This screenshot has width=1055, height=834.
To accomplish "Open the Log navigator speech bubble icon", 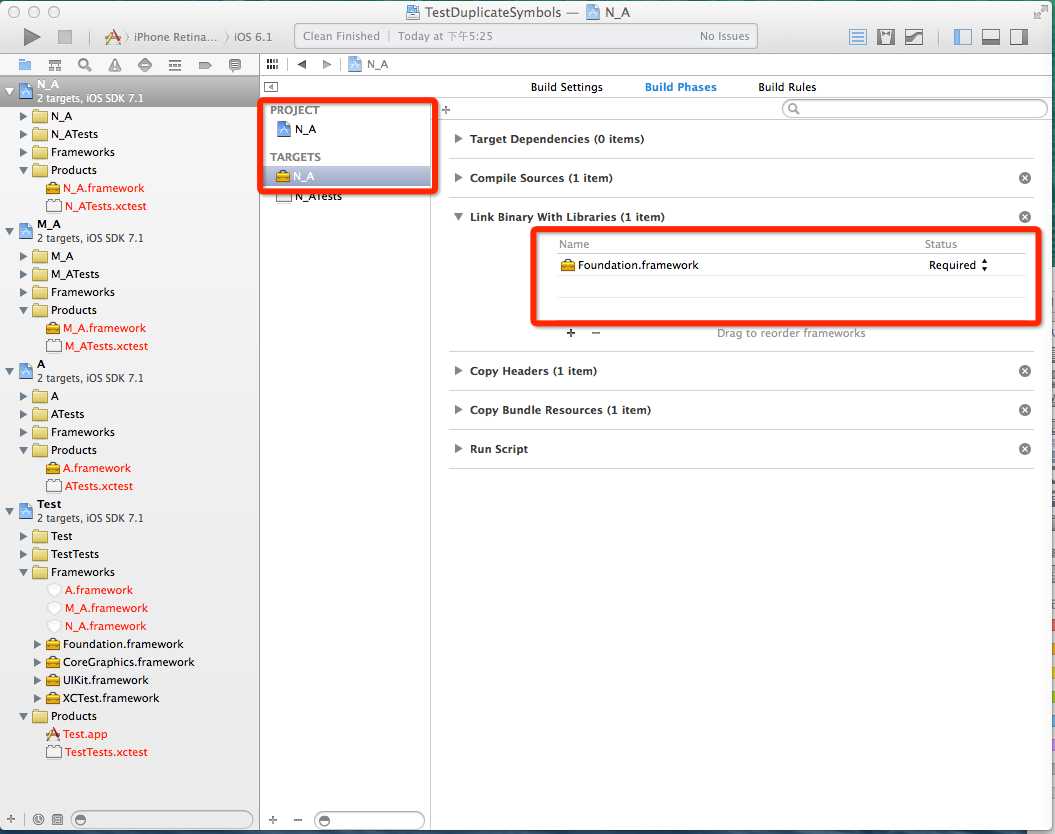I will tap(235, 65).
